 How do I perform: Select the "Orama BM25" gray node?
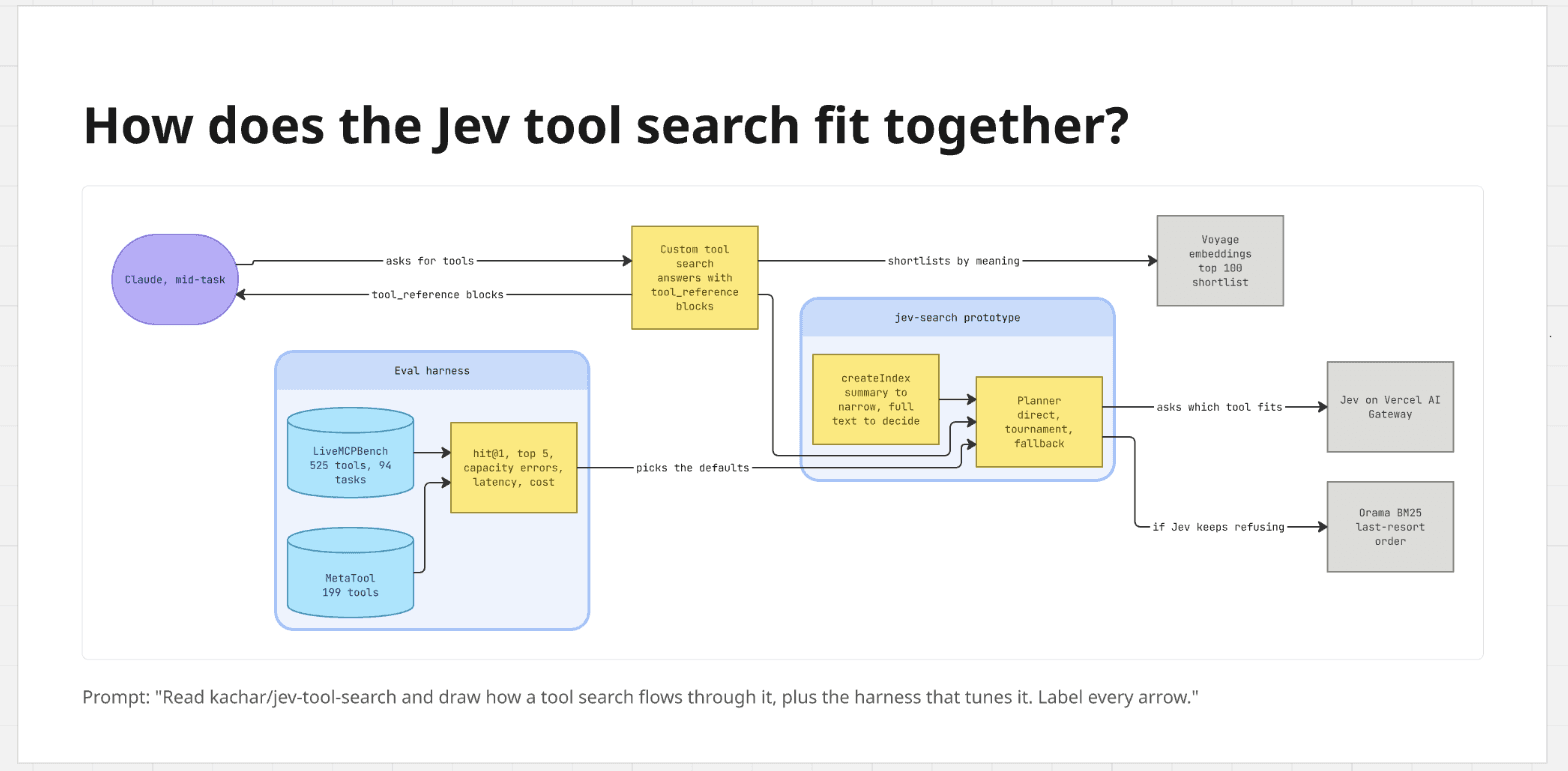[1390, 527]
